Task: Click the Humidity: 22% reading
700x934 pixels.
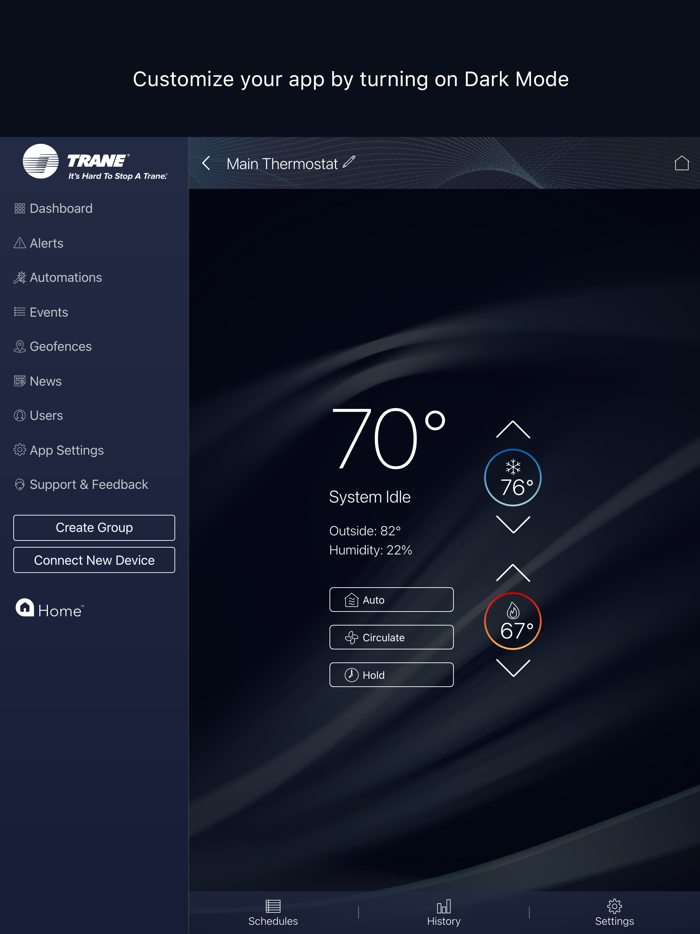Action: 371,550
